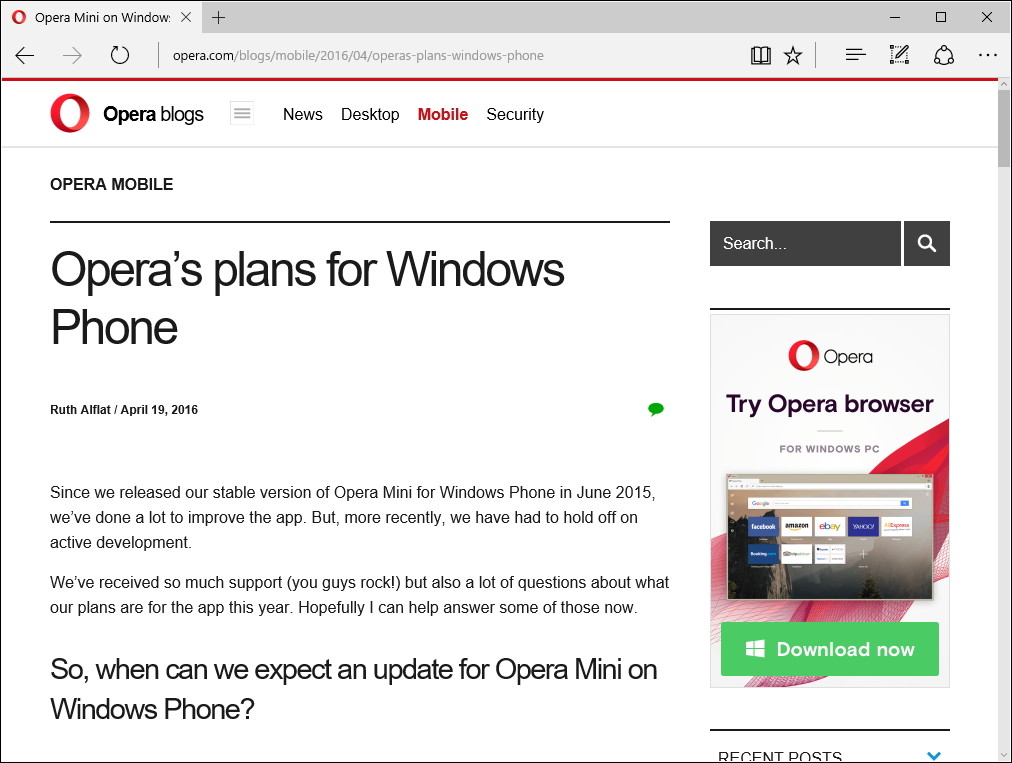Go back with the browser back arrow
This screenshot has height=763, width=1012.
coord(25,56)
